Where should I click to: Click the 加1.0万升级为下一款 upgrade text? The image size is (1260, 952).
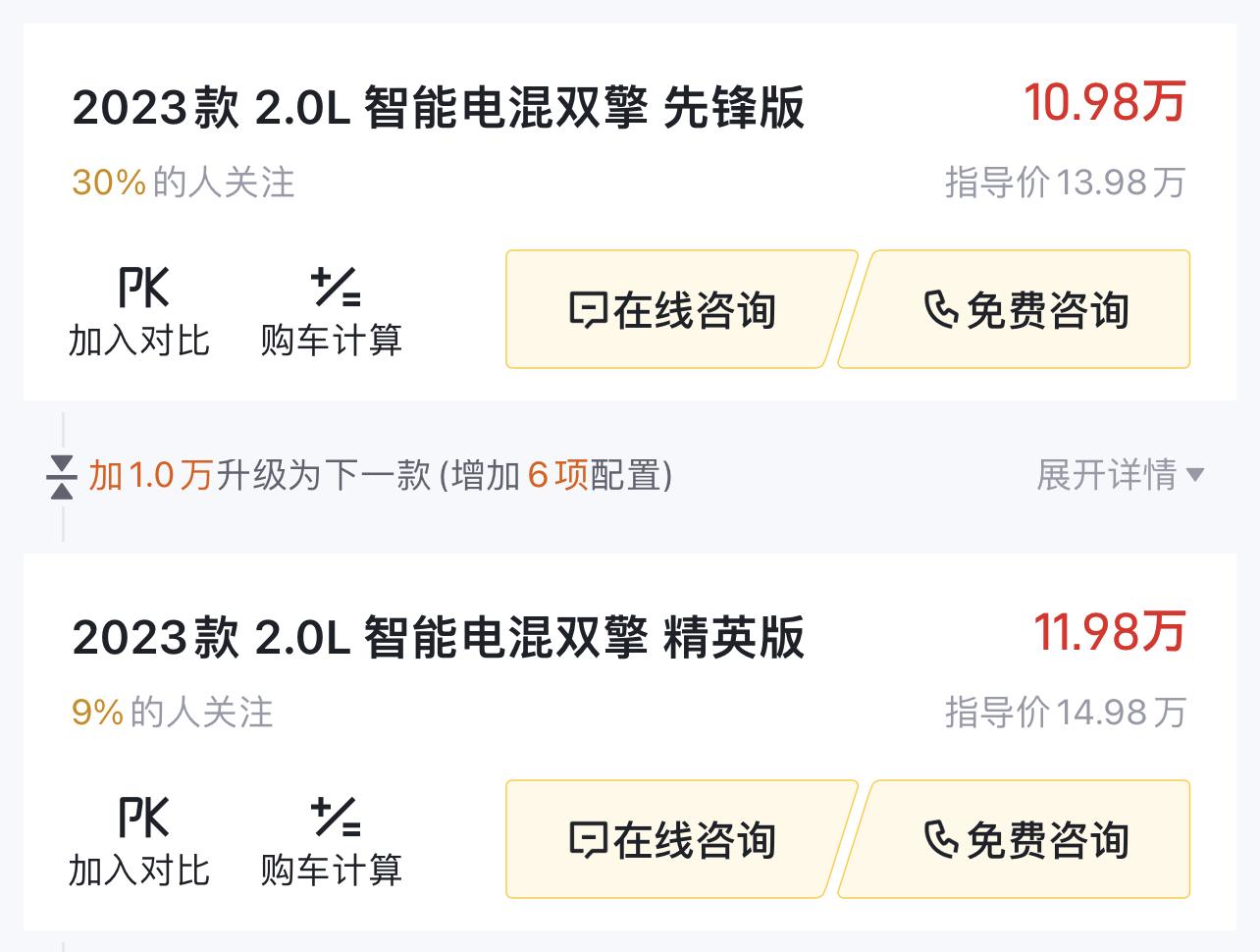click(260, 476)
